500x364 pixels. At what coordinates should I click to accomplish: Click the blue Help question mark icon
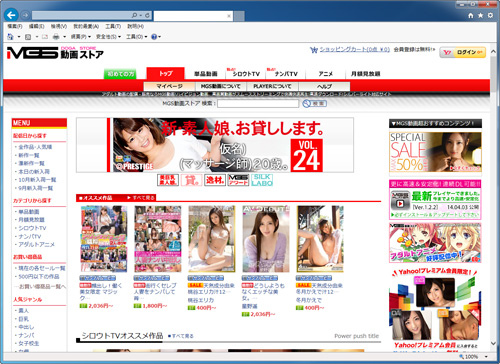[154, 37]
